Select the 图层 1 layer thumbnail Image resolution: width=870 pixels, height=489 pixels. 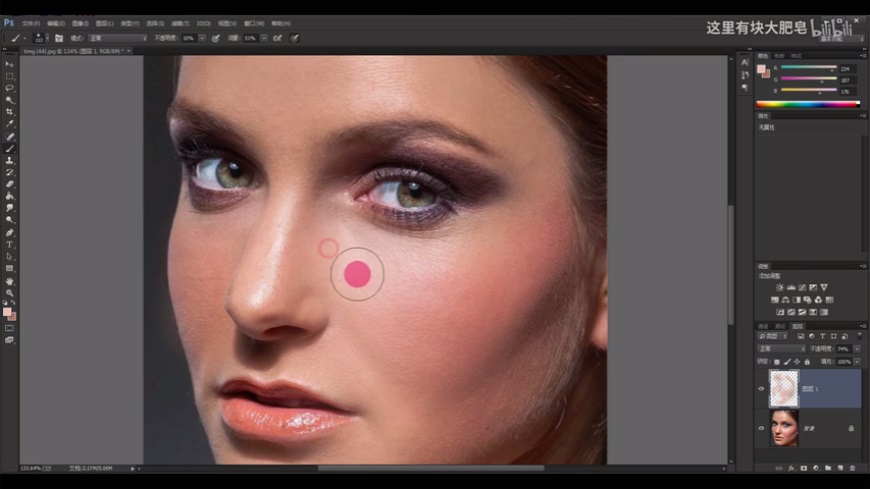point(784,388)
